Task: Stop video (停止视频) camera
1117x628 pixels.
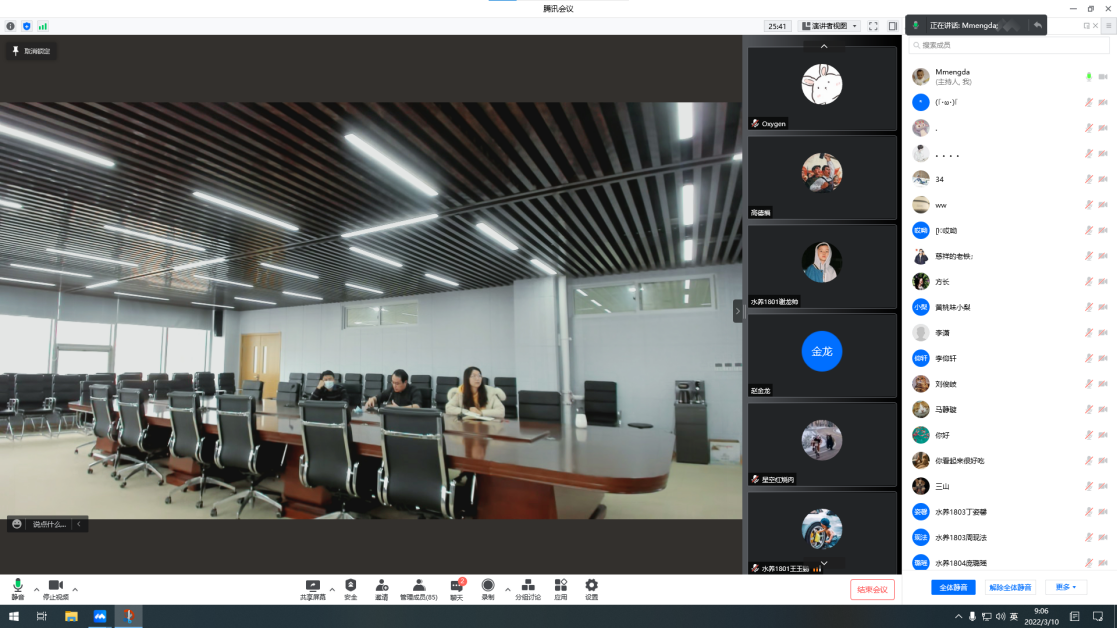Action: [56, 589]
